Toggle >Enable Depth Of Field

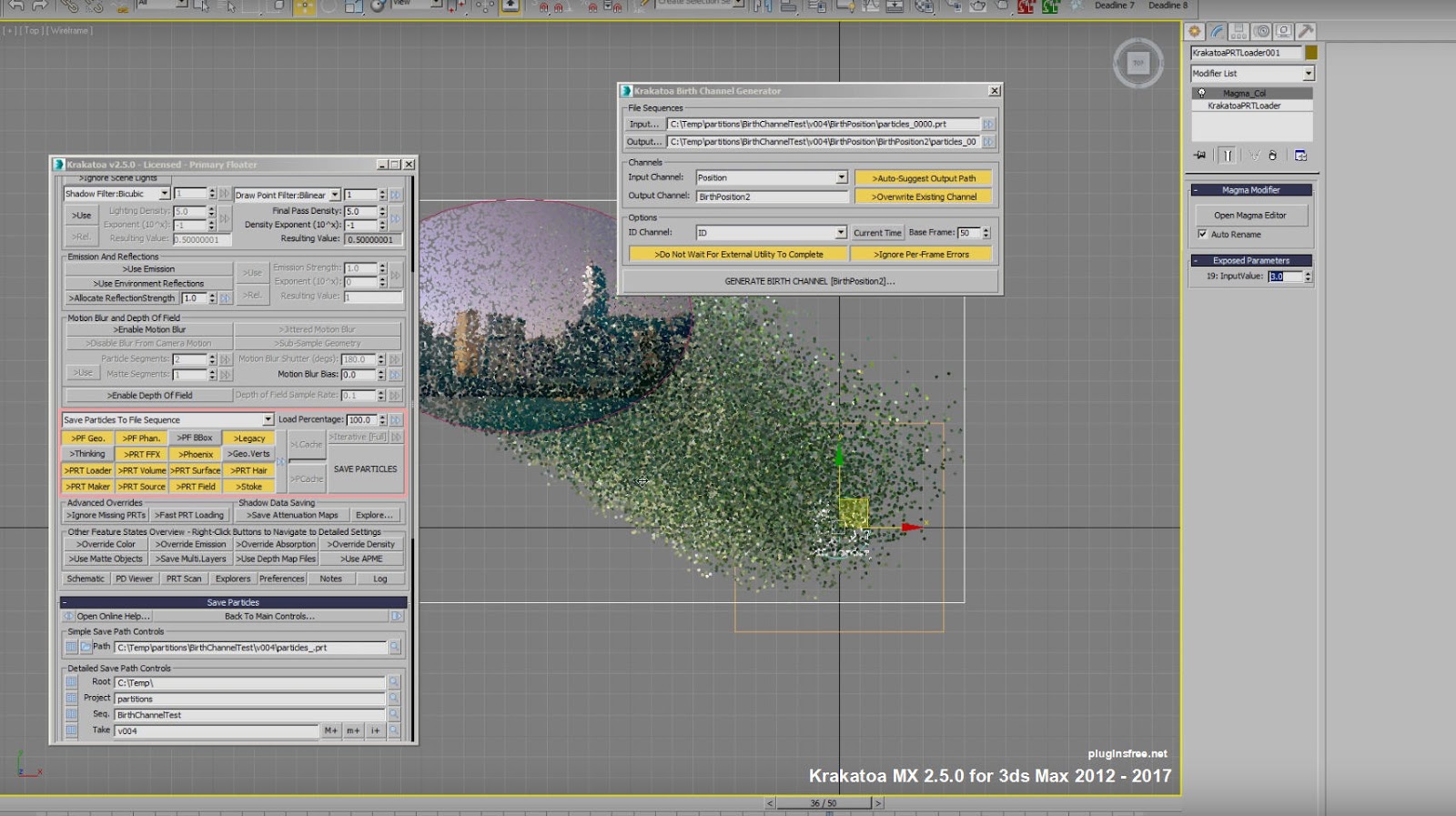(x=149, y=396)
